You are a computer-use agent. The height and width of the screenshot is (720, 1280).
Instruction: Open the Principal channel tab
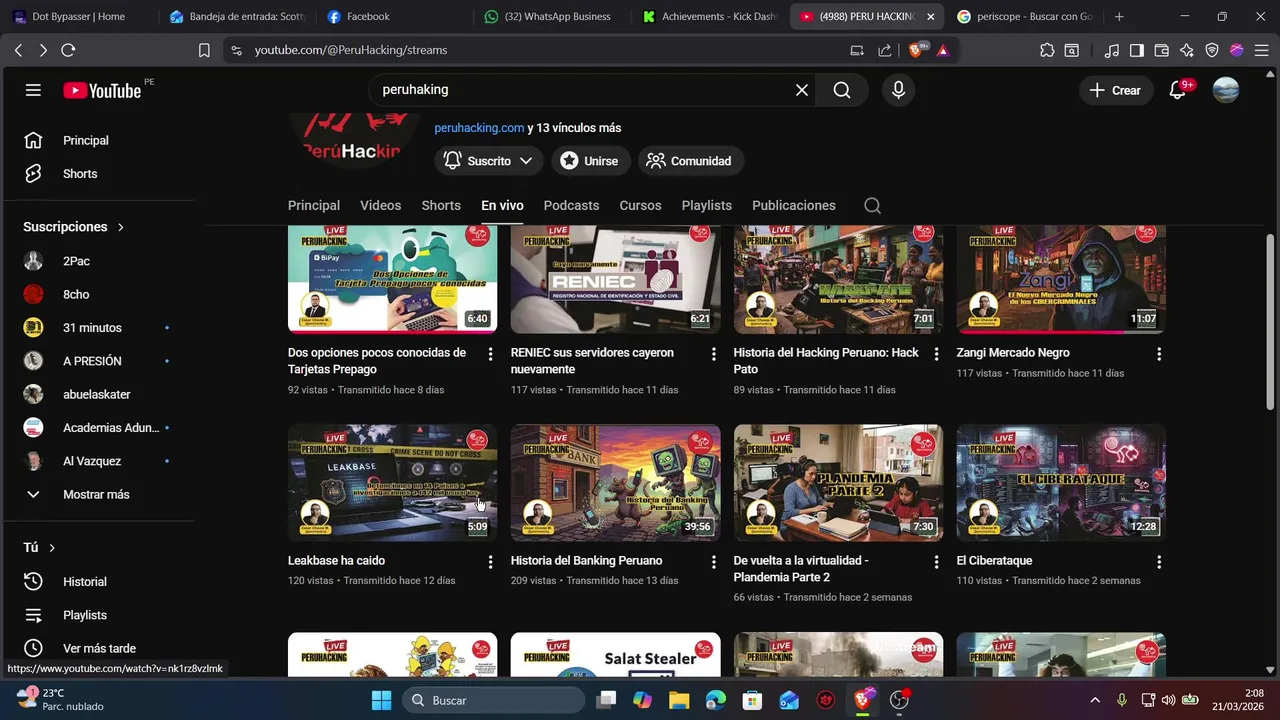pyautogui.click(x=314, y=205)
